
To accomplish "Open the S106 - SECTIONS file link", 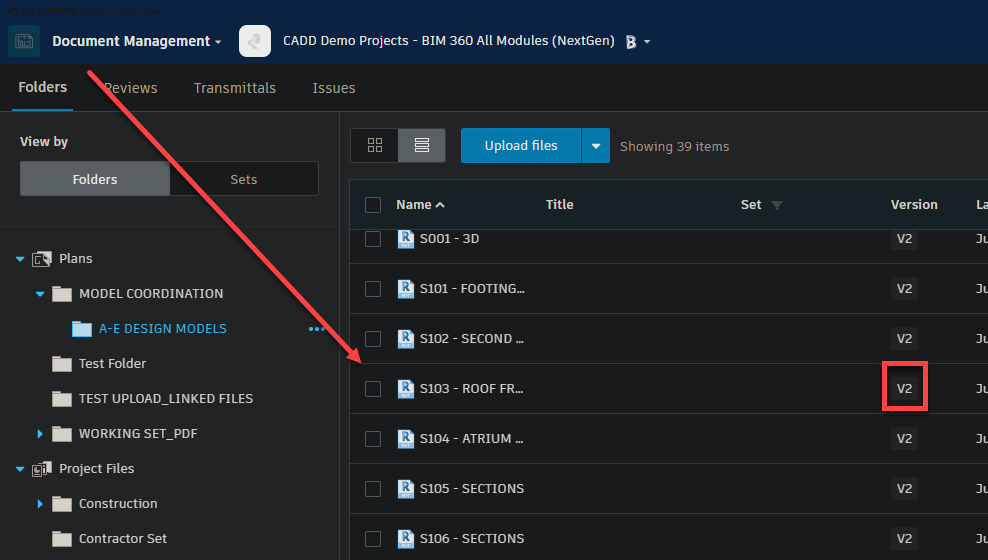I will (472, 539).
